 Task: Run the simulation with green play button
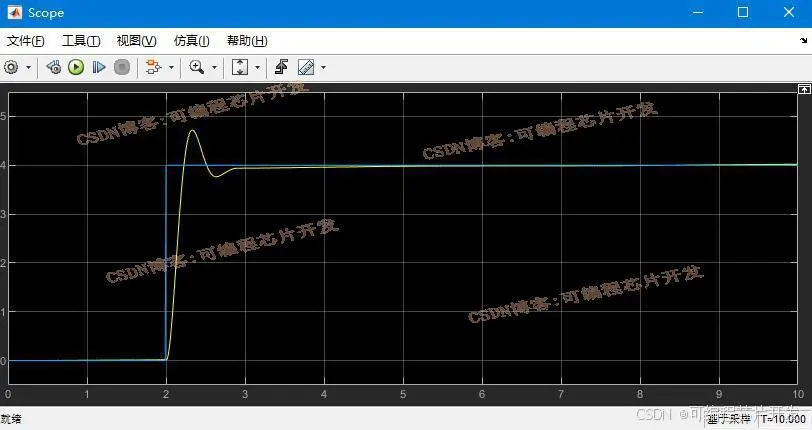[76, 67]
